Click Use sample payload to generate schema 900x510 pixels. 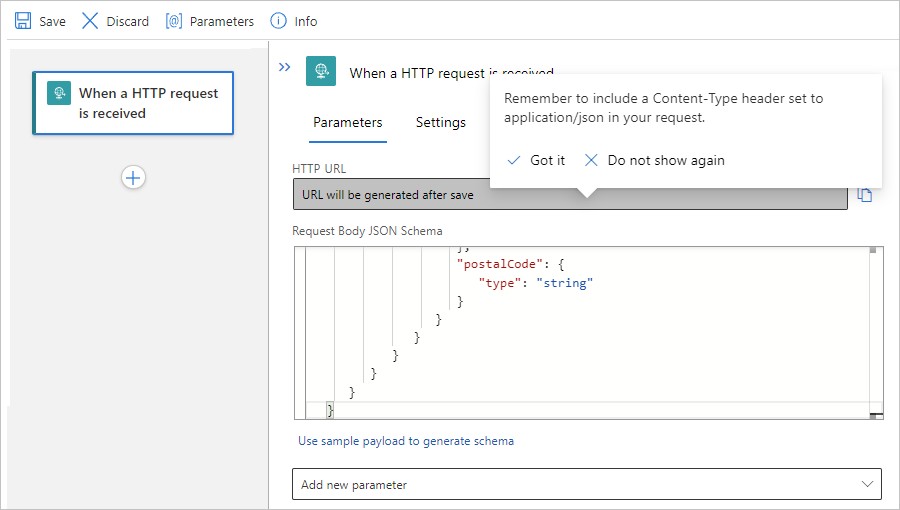tap(406, 441)
